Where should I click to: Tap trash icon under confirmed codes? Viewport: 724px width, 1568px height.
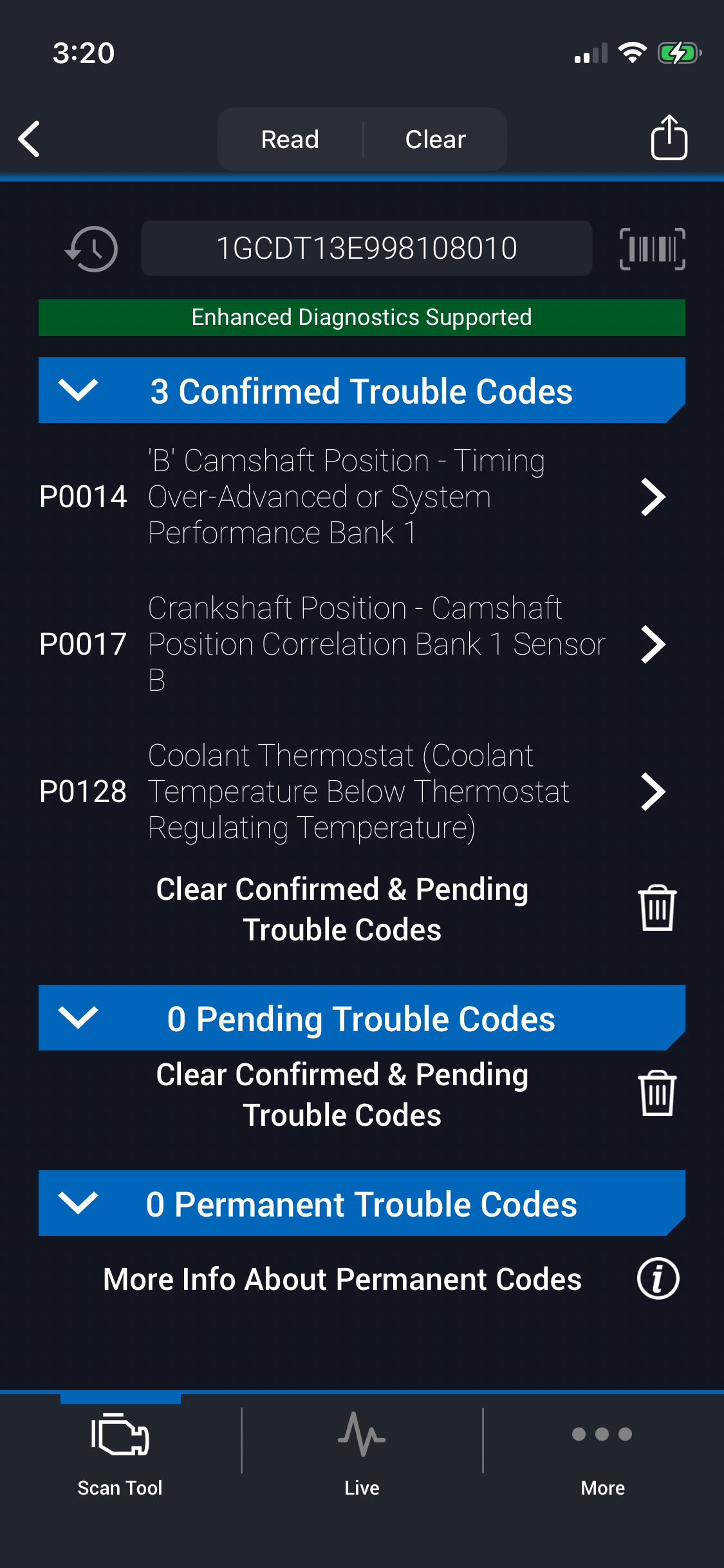(x=656, y=908)
